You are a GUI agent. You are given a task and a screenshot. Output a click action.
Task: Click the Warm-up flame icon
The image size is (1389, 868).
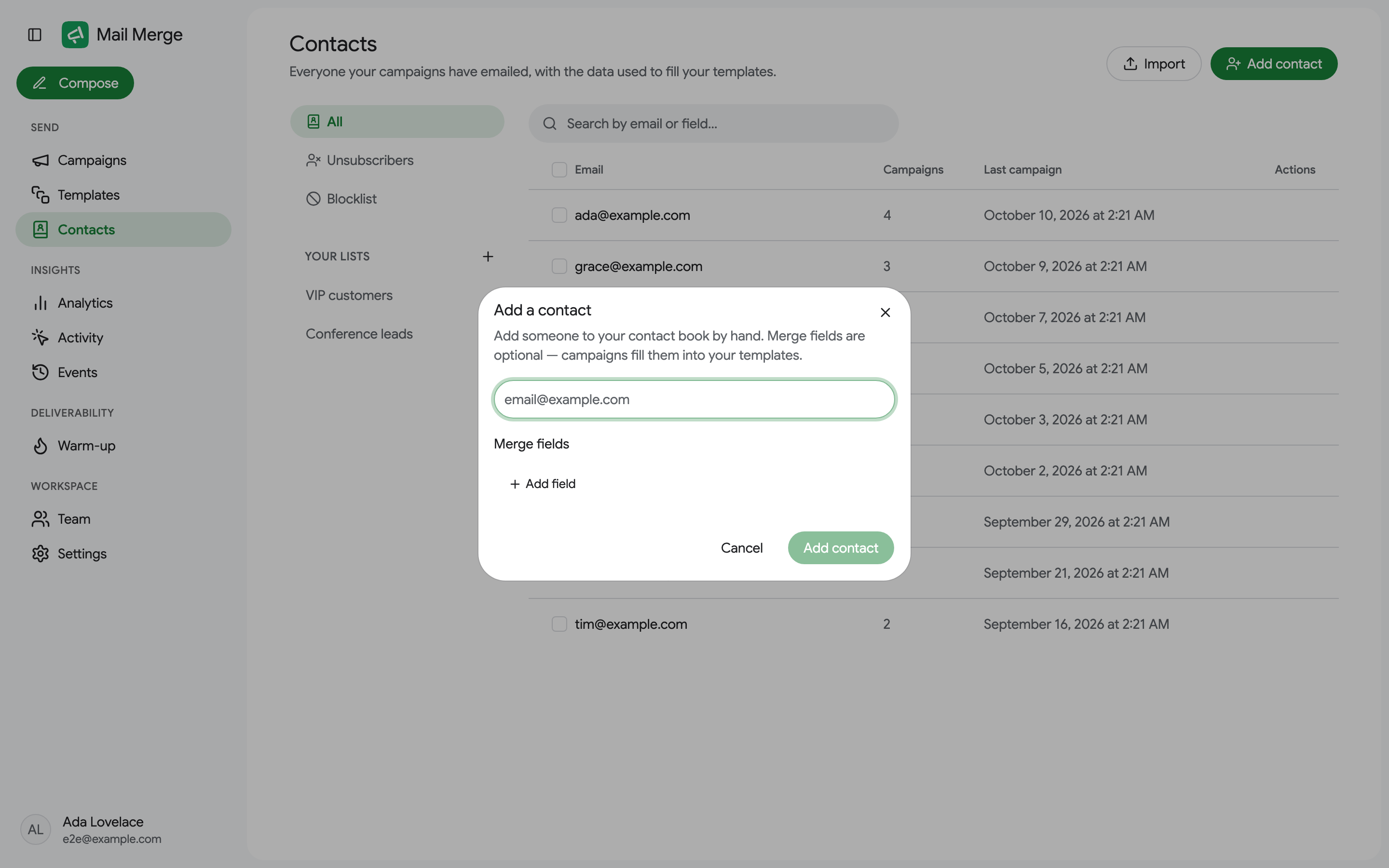point(40,446)
